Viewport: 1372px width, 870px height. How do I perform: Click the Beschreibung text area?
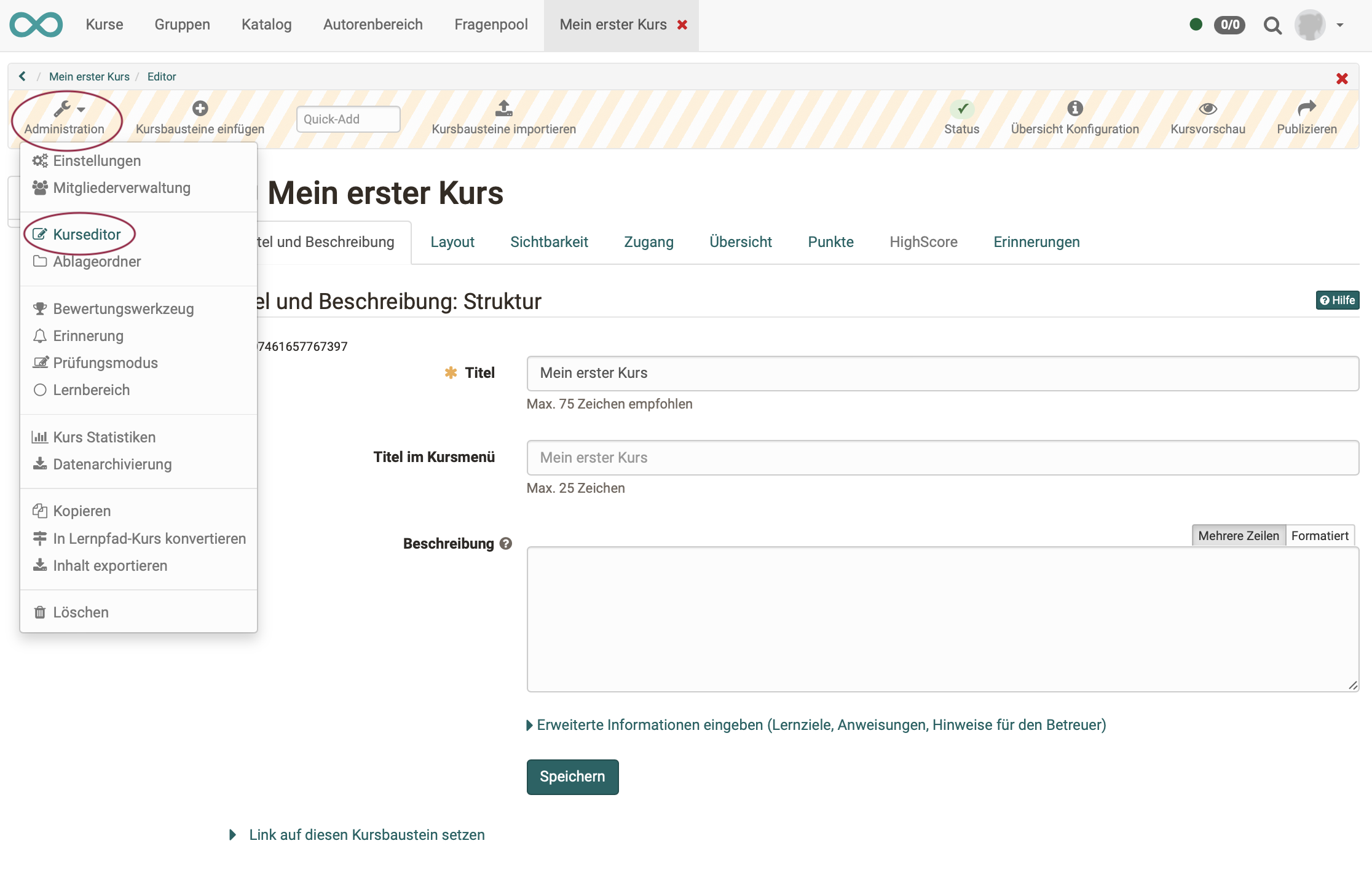(x=942, y=619)
